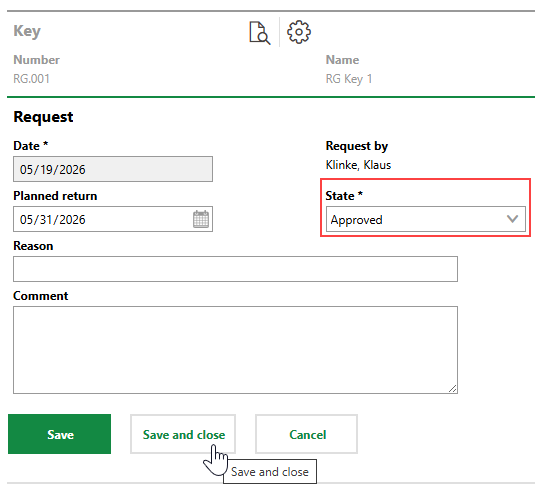Click the Save and close tooltip
Image resolution: width=535 pixels, height=493 pixels.
270,472
